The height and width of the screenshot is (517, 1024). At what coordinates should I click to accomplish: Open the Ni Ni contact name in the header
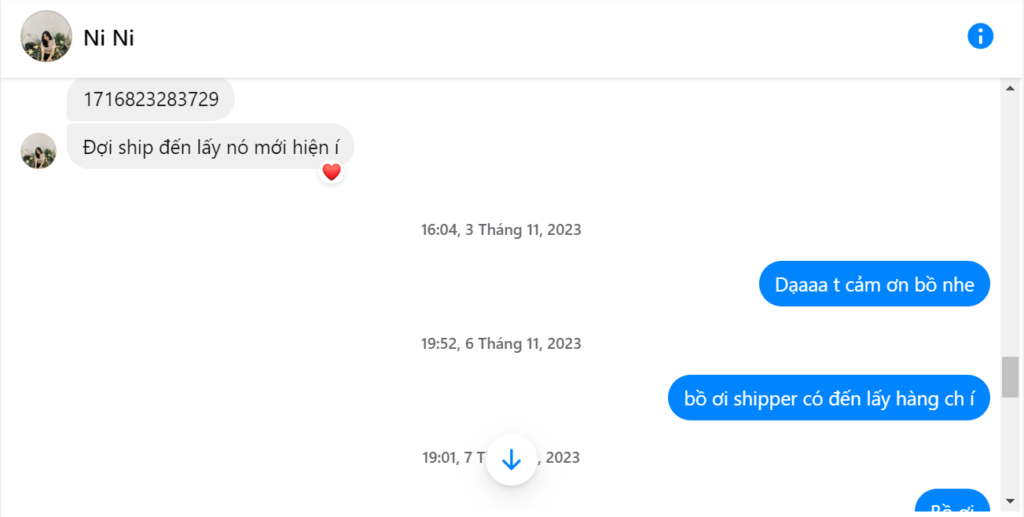108,39
